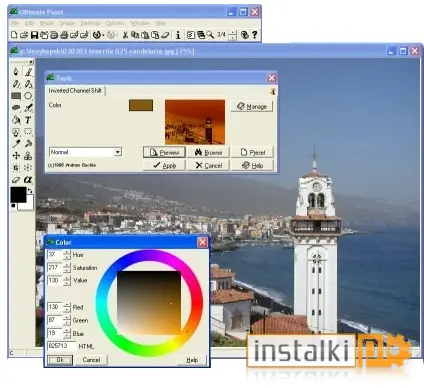Select the Eyedropper color picker tool

[x=16, y=144]
